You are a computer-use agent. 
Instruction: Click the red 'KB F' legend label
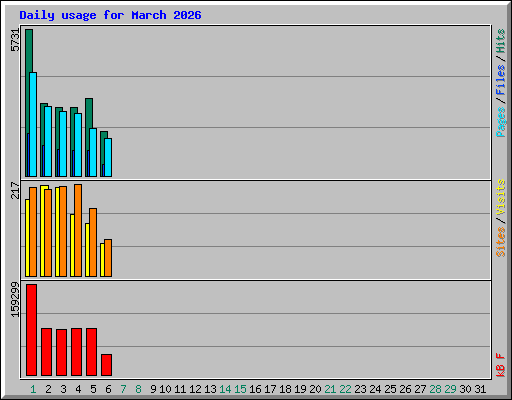point(501,365)
